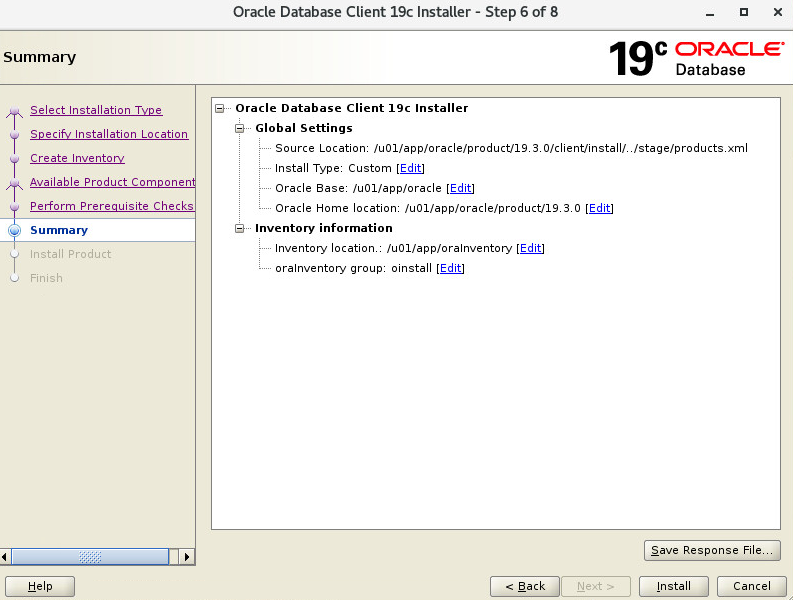Click the Create Inventory step marker

(x=15, y=158)
